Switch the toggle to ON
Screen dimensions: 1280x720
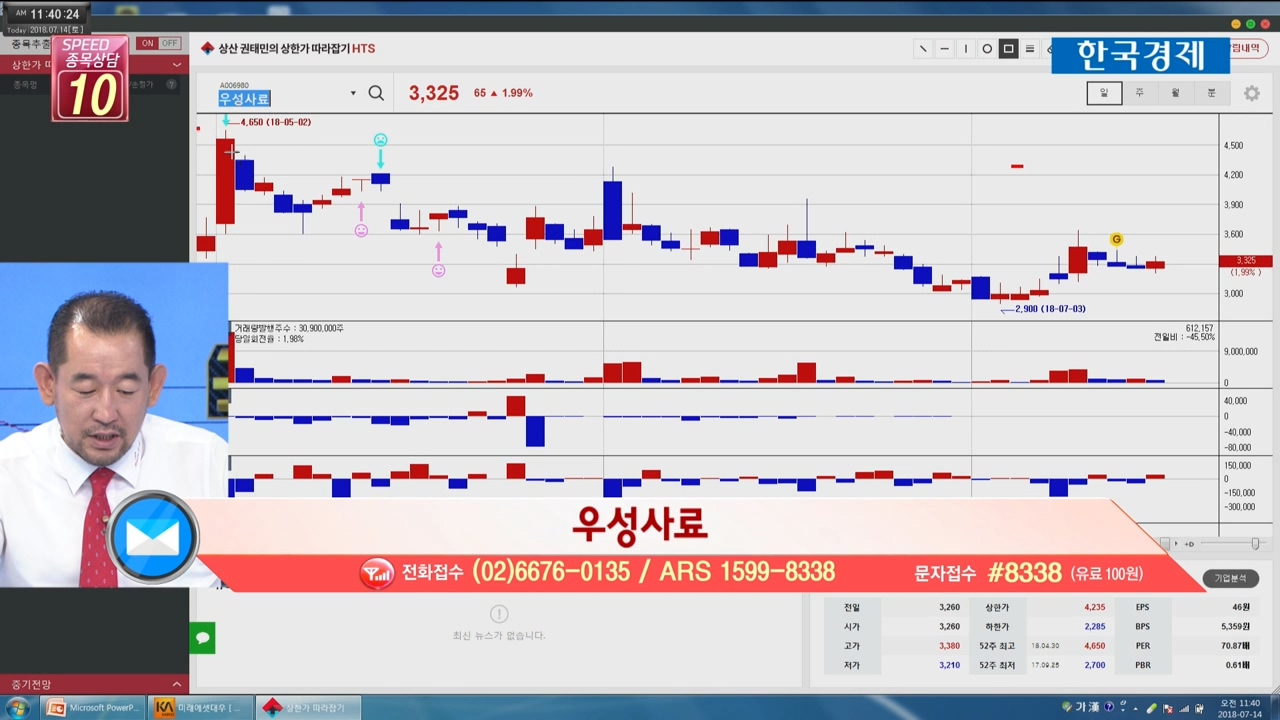(148, 43)
